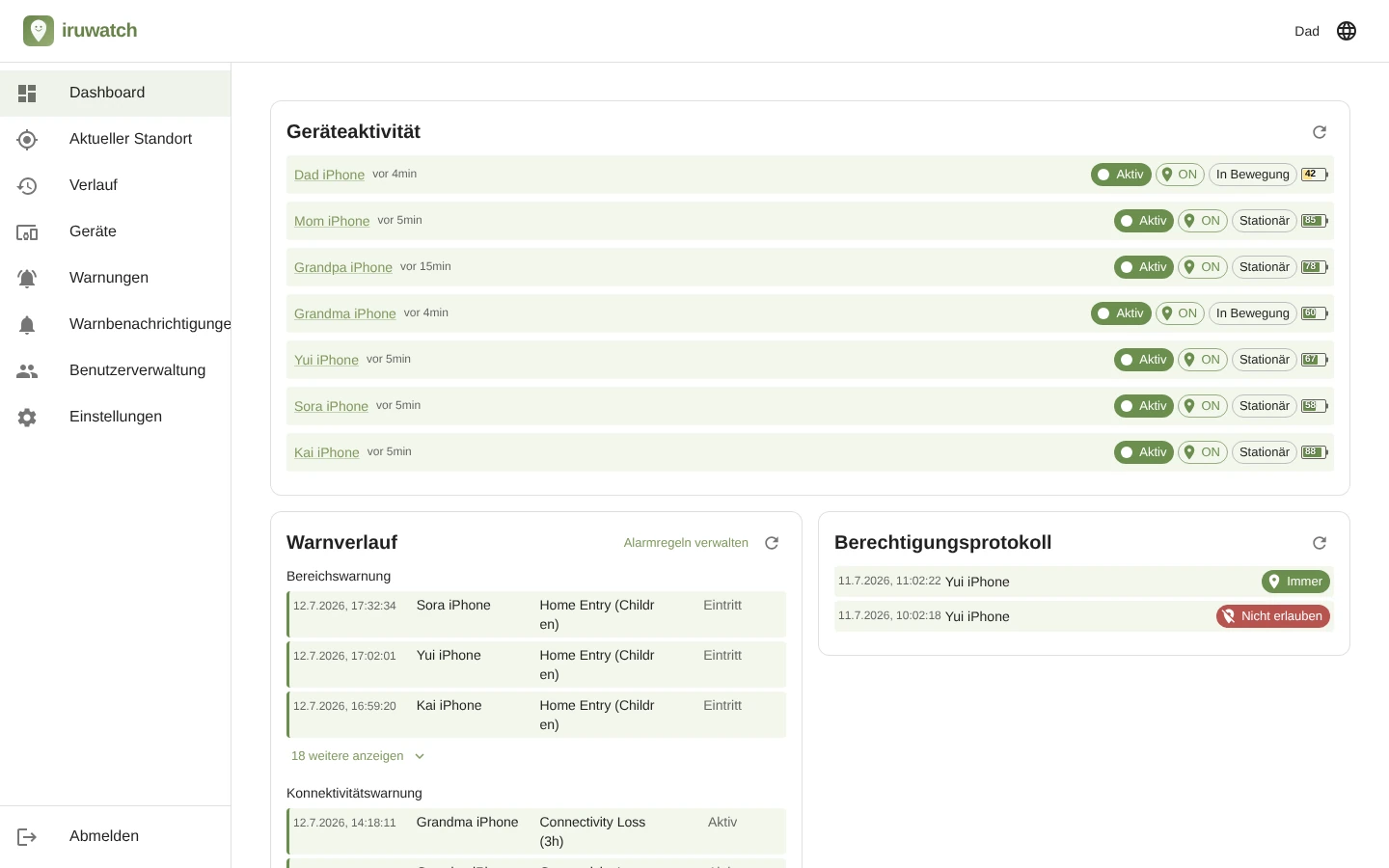The height and width of the screenshot is (868, 1389).
Task: Toggle the Aktiv badge for Mom iPhone
Action: pos(1144,221)
